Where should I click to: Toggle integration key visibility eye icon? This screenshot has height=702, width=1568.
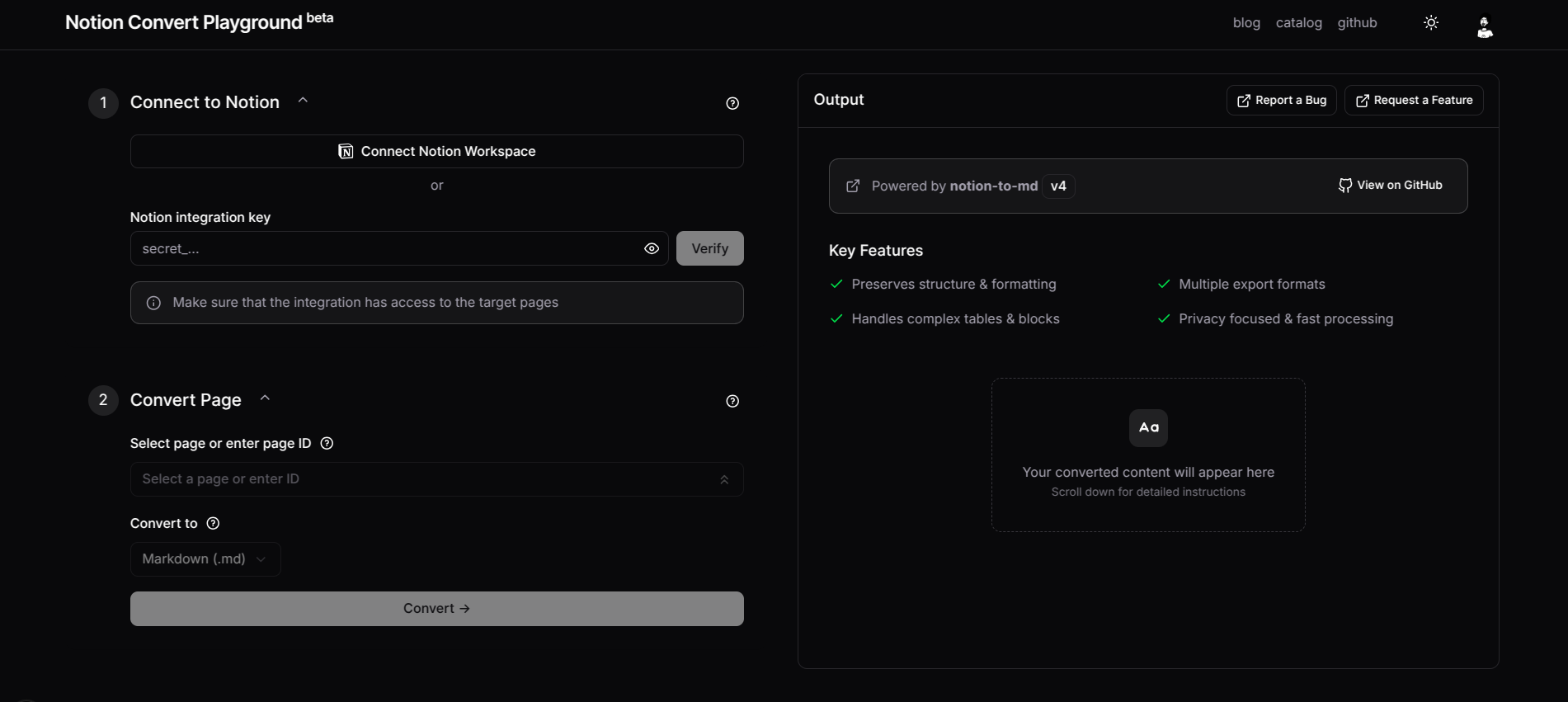(x=652, y=248)
